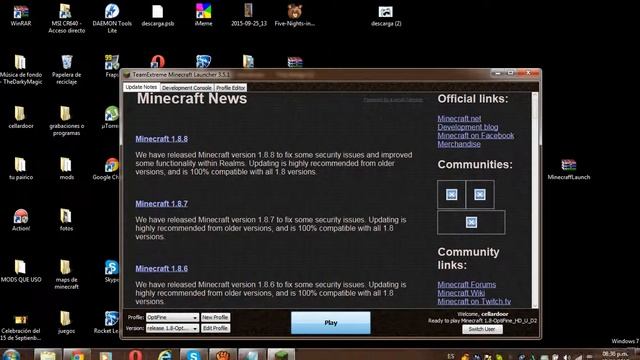Open the Minecraft 1.8.7 news link

(x=162, y=204)
